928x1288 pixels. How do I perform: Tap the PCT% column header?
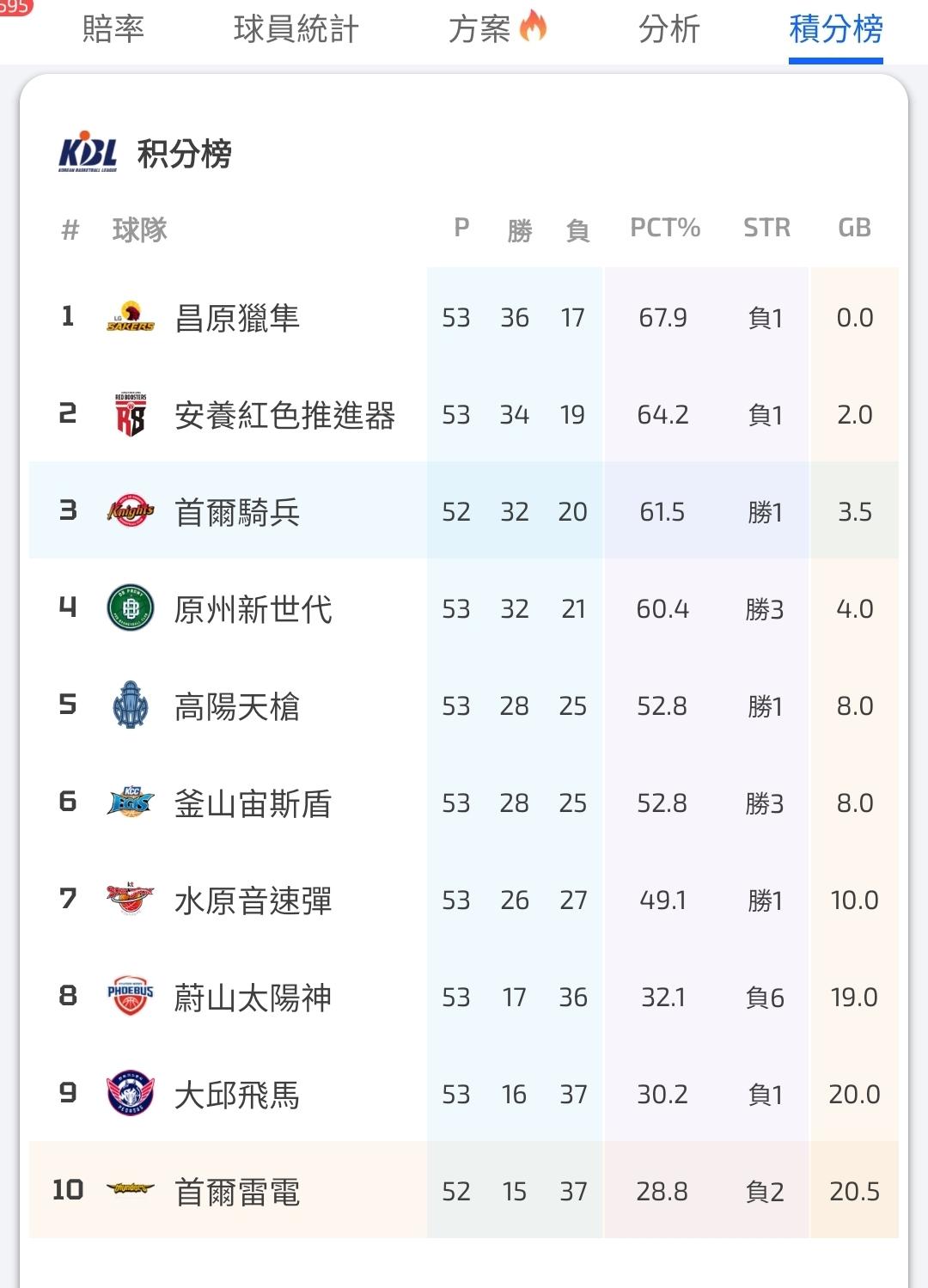(x=665, y=229)
